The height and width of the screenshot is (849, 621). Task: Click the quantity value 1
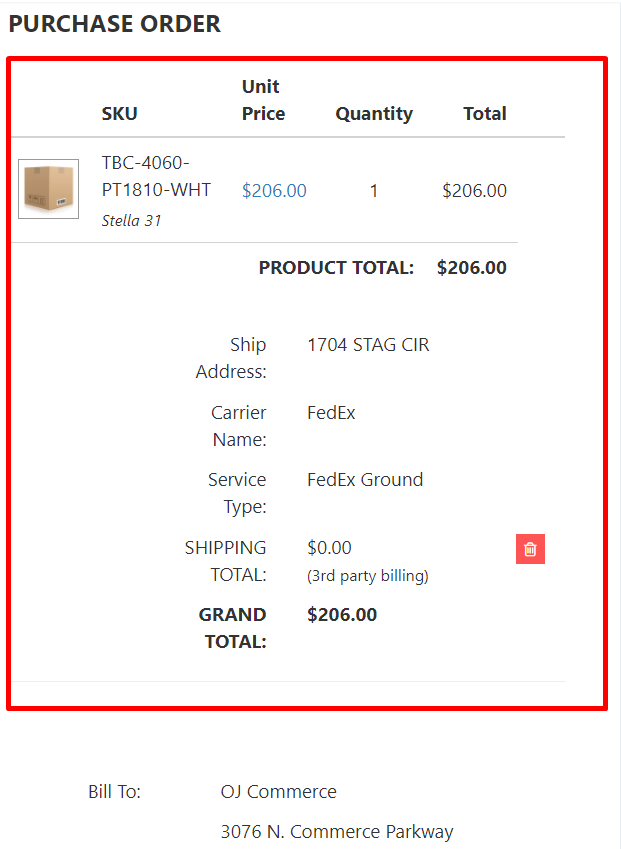374,190
